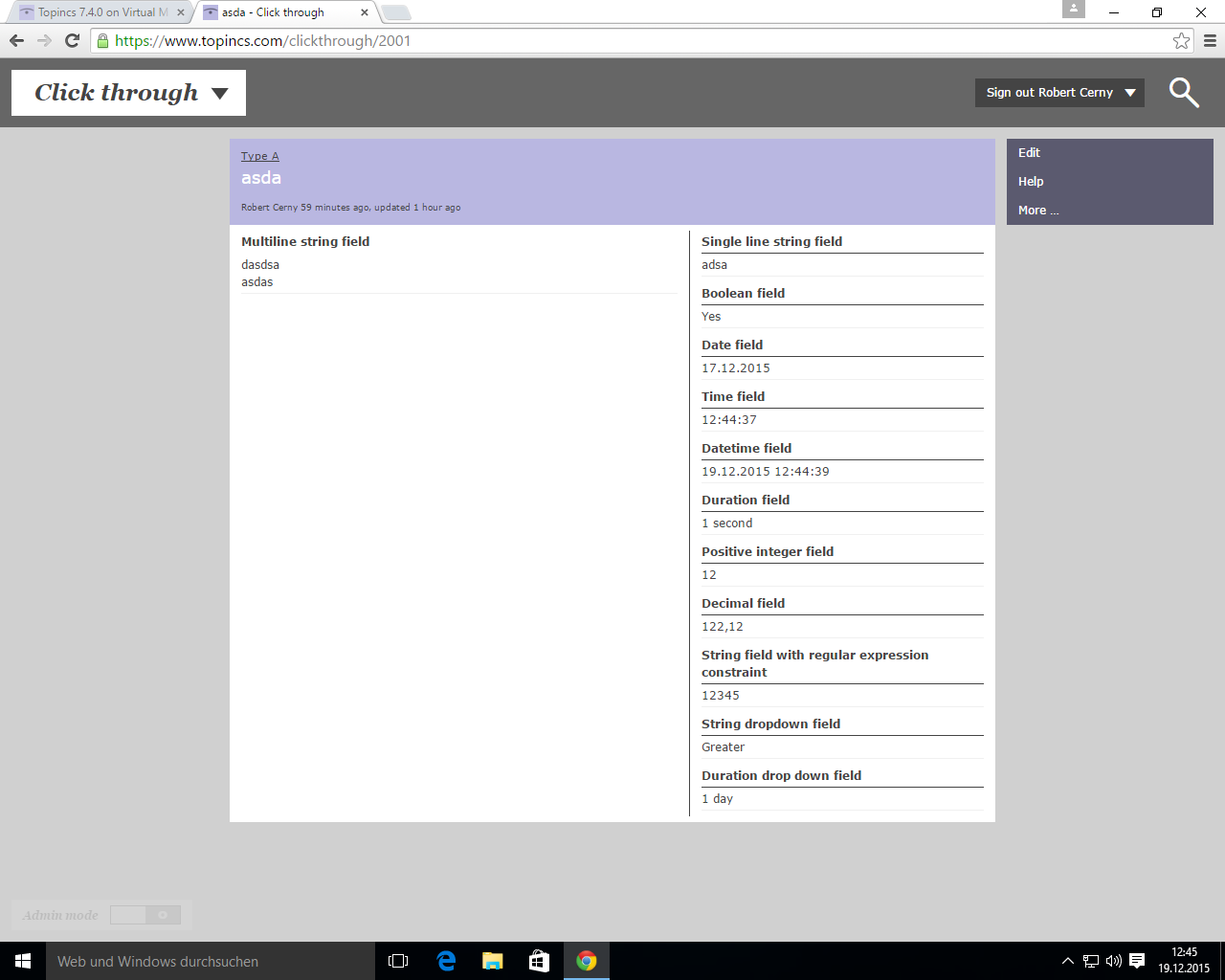Screen dimensions: 1225x980
Task: Open the Windows Store taskbar icon
Action: pyautogui.click(x=540, y=961)
